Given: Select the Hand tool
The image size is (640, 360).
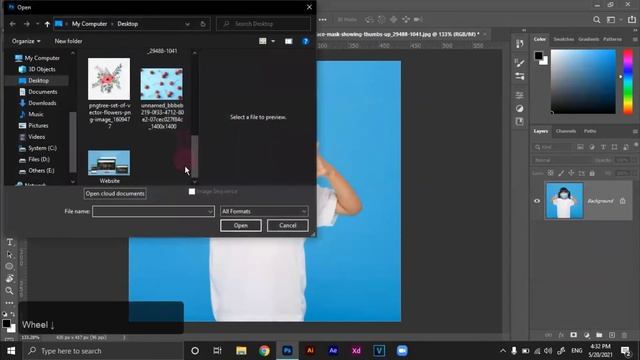Looking at the screenshot, I should (9, 279).
